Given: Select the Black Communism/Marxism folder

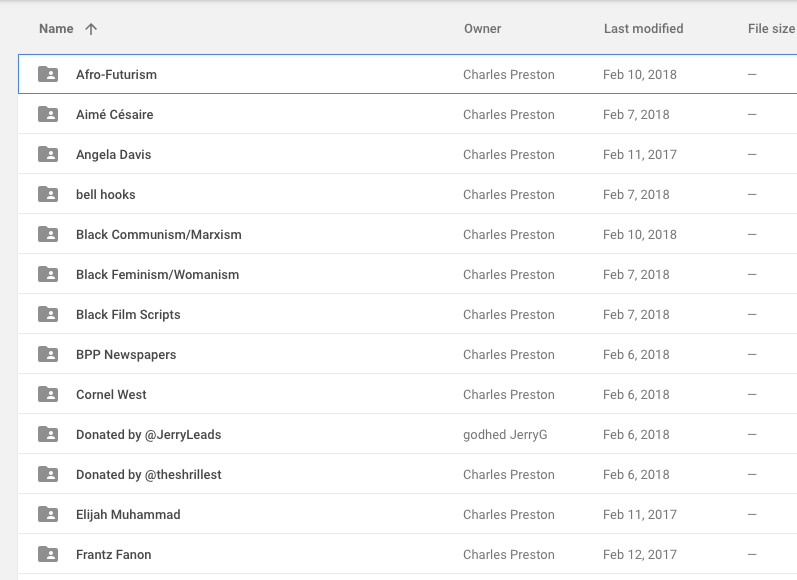Looking at the screenshot, I should point(159,234).
